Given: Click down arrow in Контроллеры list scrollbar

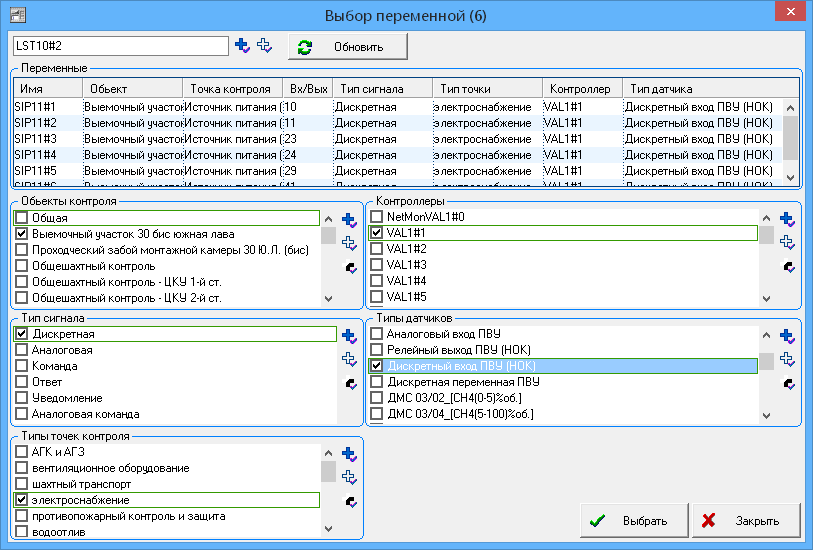Looking at the screenshot, I should coord(766,299).
